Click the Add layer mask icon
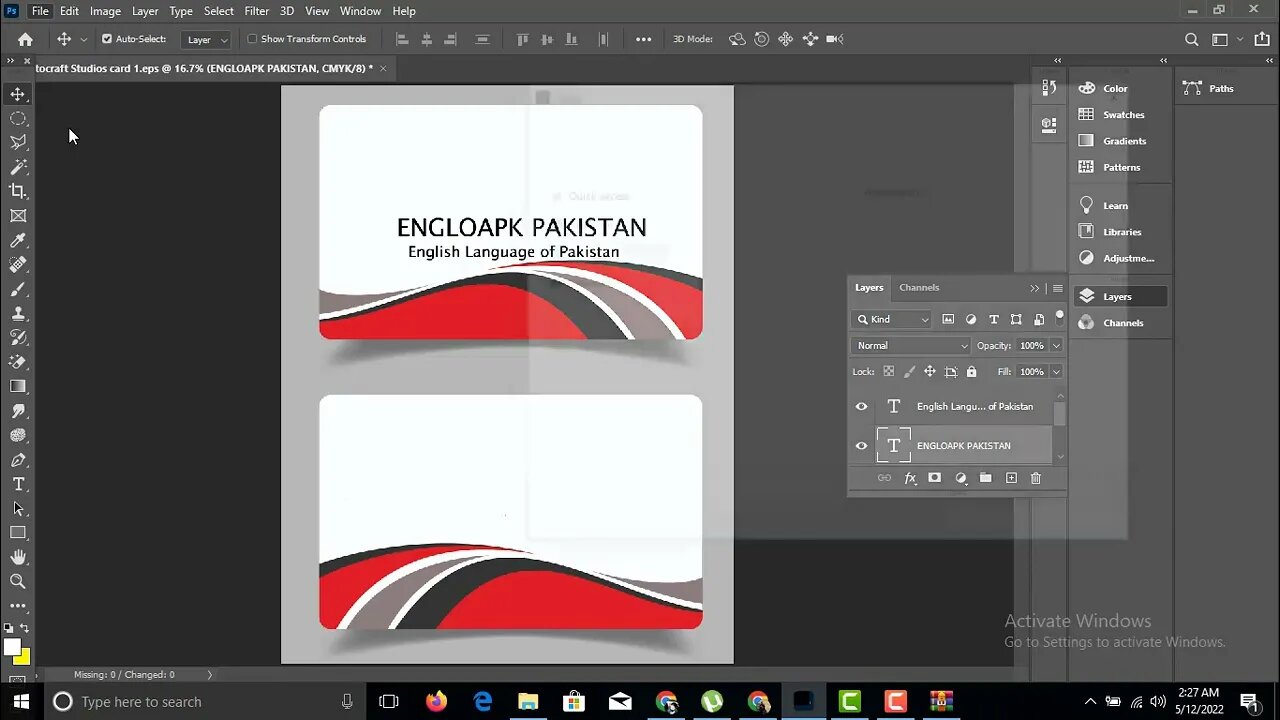The width and height of the screenshot is (1280, 720). click(x=934, y=478)
